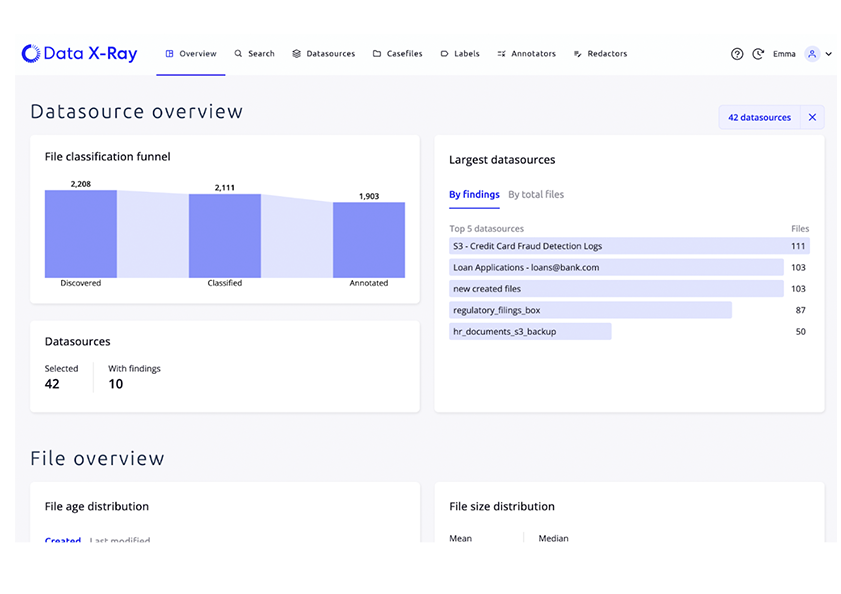Viewport: 841px width, 594px height.
Task: Open the Redactors navigation item
Action: tap(600, 54)
